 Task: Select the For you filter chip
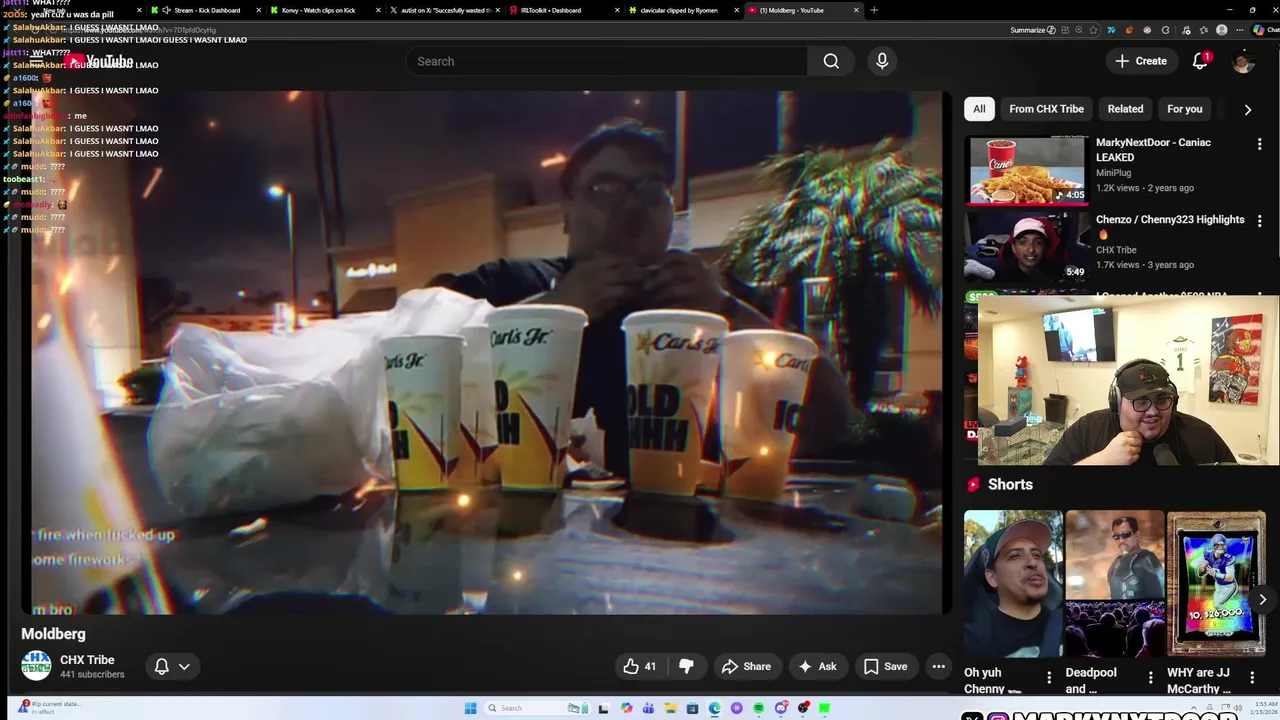point(1185,109)
